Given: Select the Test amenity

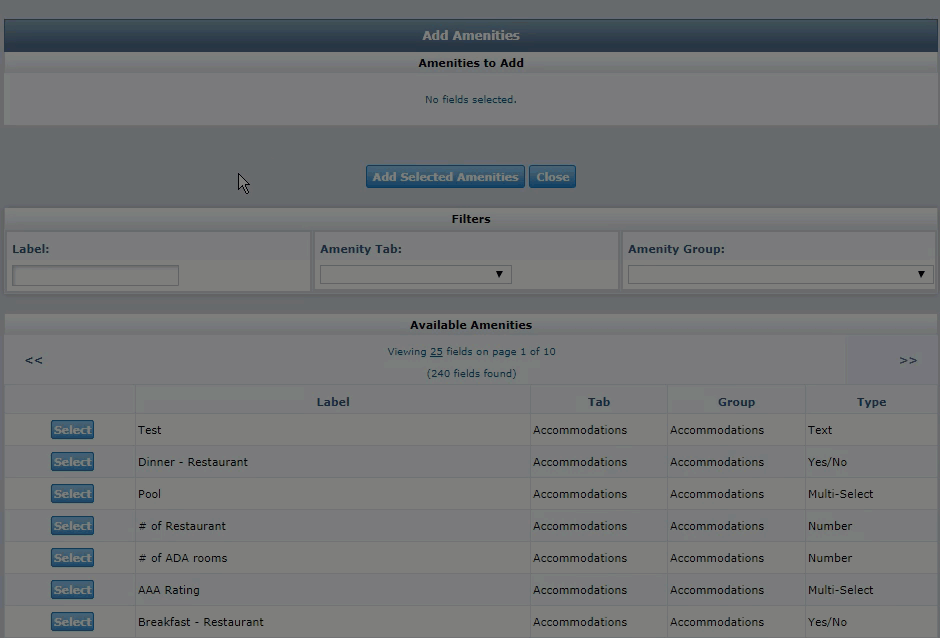Looking at the screenshot, I should coord(73,430).
